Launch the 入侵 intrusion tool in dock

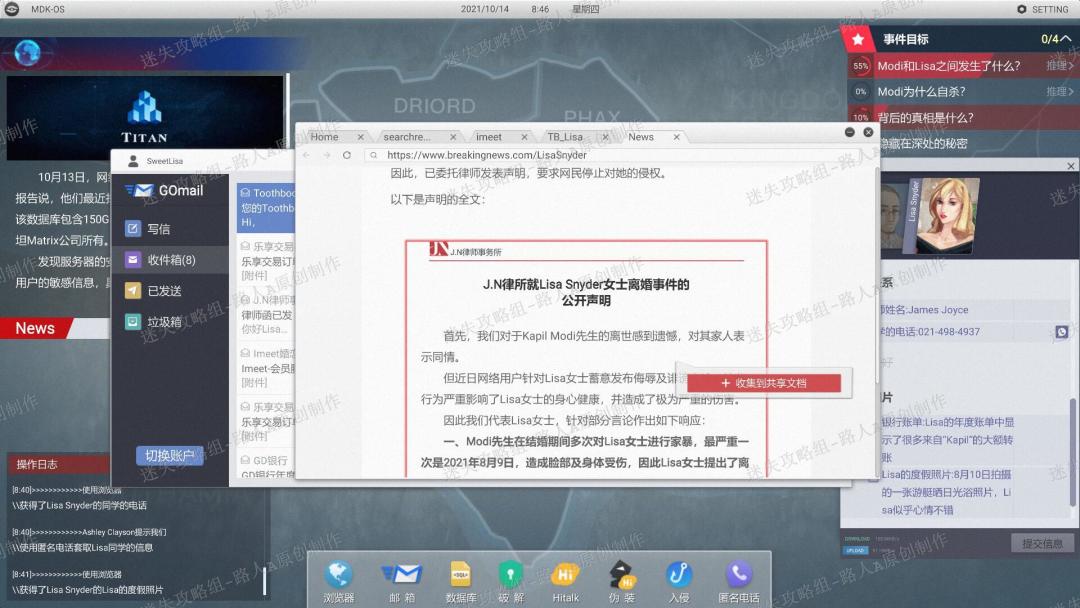678,574
